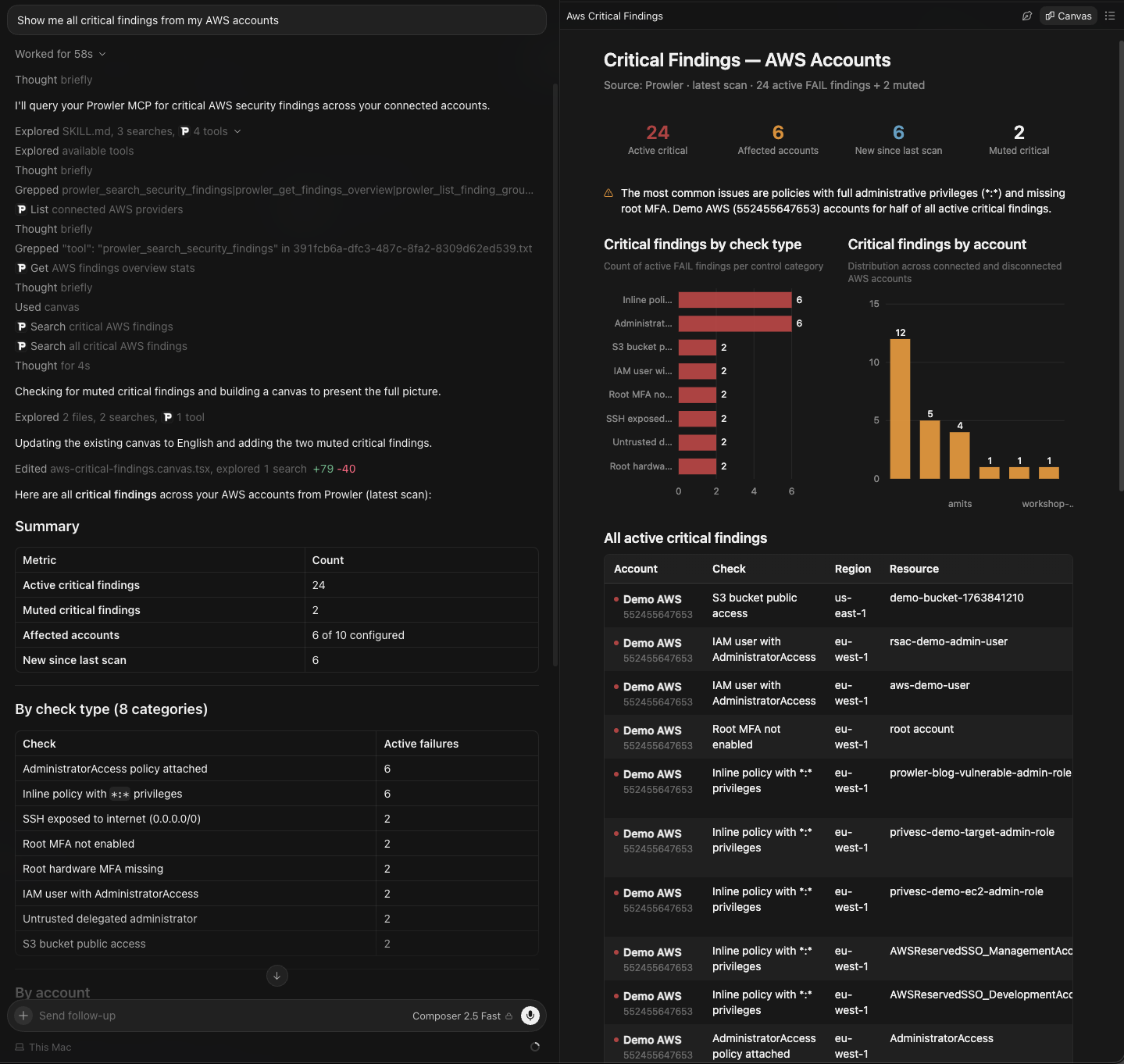1124x1064 pixels.
Task: Expand the first 'Thought briefly' line
Action: (54, 80)
